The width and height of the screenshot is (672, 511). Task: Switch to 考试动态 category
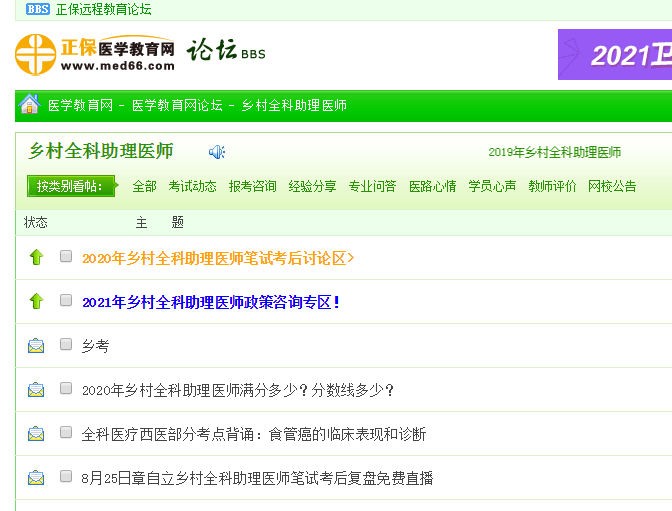click(192, 186)
